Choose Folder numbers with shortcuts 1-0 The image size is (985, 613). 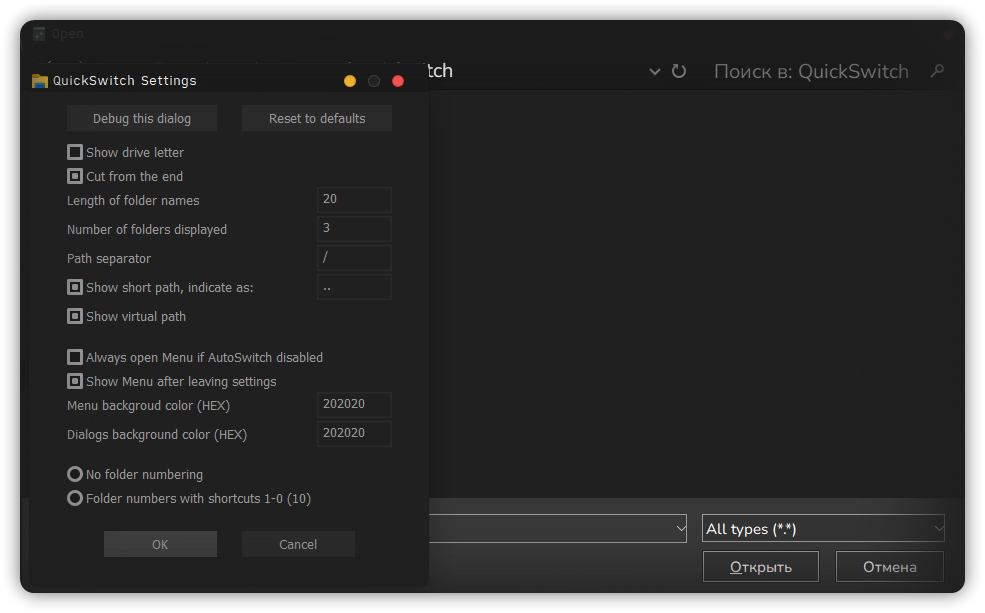pyautogui.click(x=75, y=499)
